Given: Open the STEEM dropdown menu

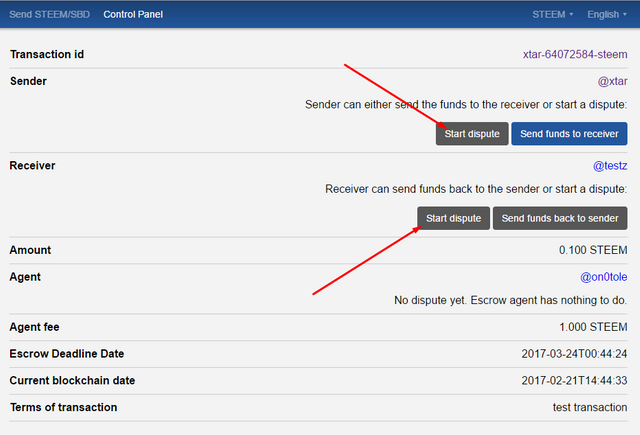Looking at the screenshot, I should pos(553,15).
